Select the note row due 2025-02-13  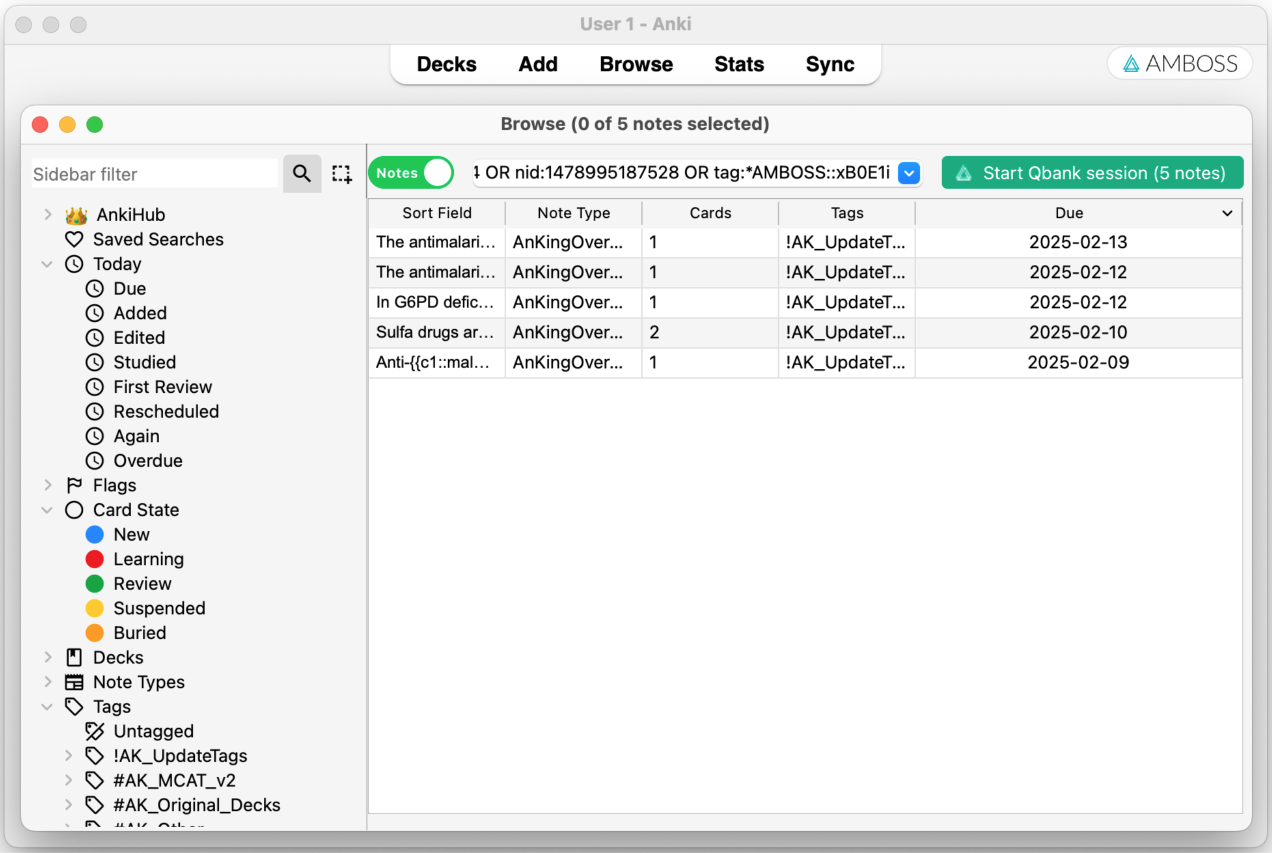(x=805, y=242)
